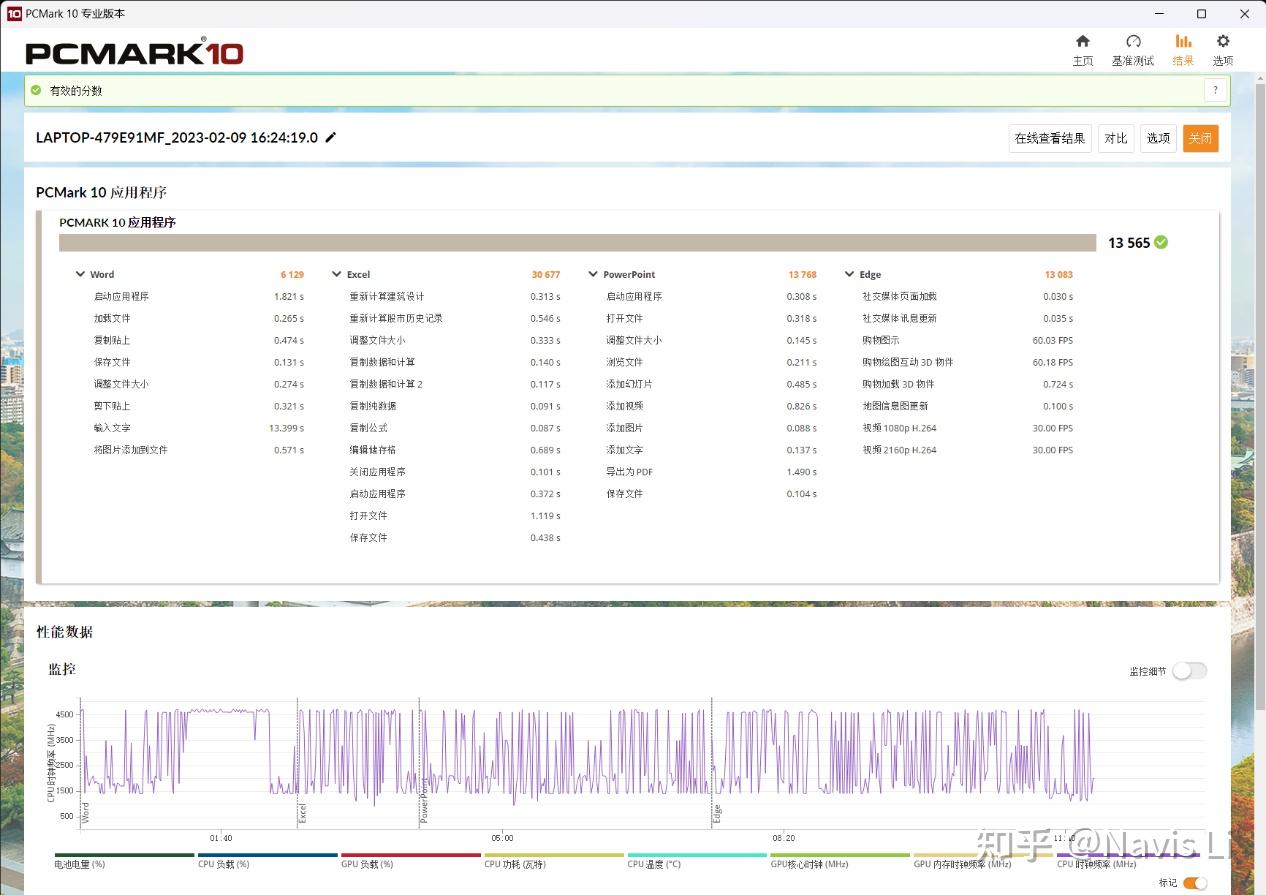Click the Edge score 13 083
The height and width of the screenshot is (895, 1266).
(1059, 274)
